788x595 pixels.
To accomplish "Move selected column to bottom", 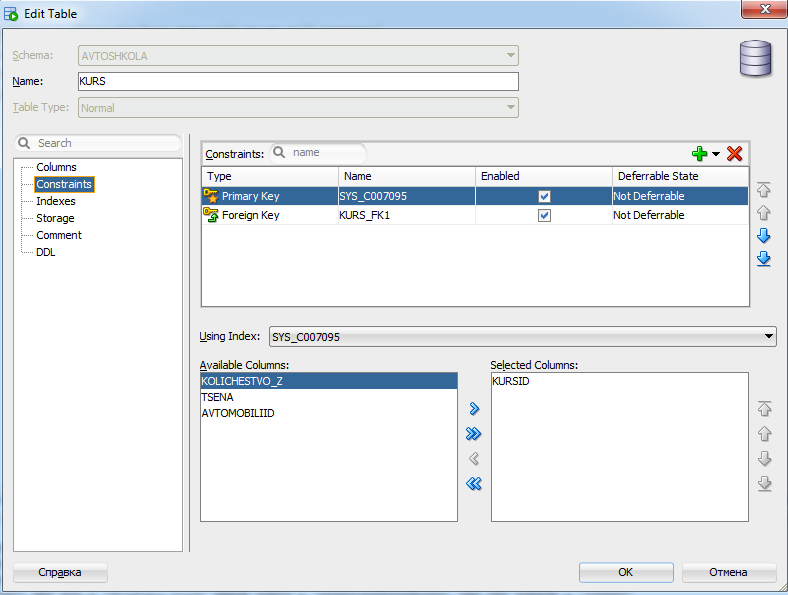I will [764, 483].
